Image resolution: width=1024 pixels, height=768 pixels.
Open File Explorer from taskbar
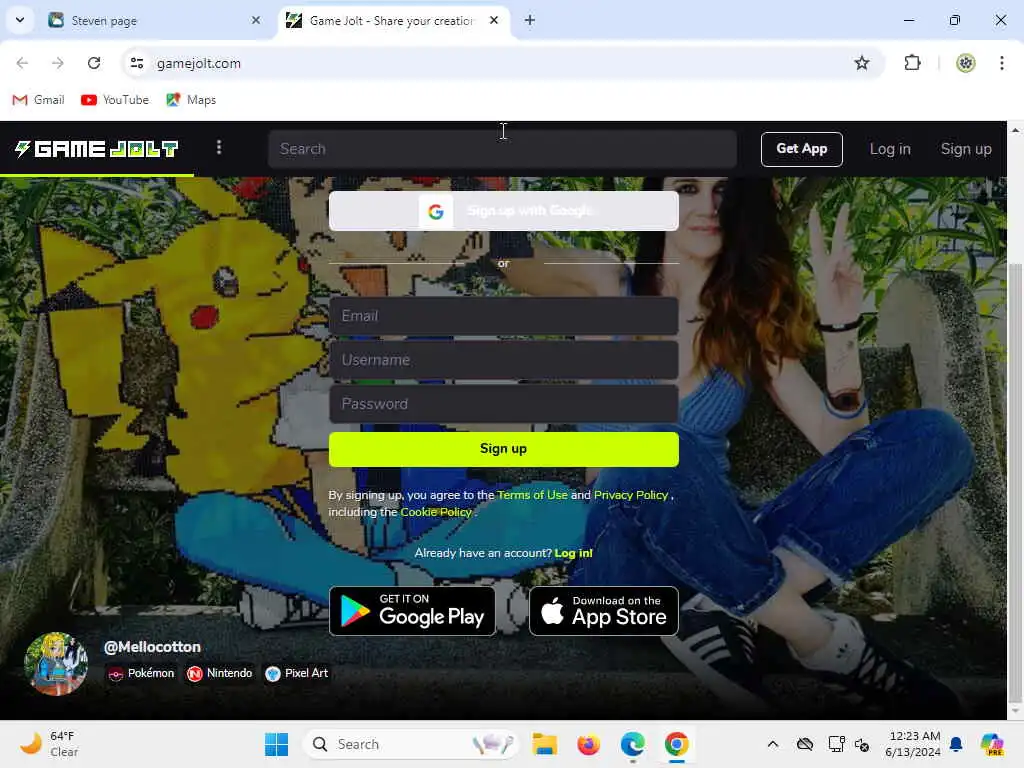[544, 744]
